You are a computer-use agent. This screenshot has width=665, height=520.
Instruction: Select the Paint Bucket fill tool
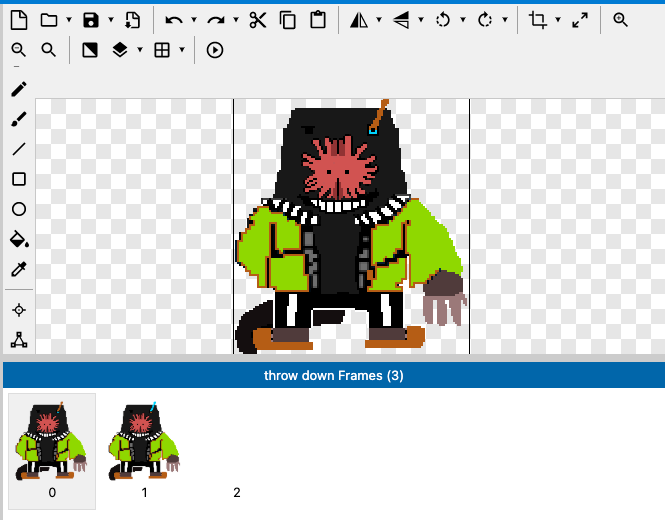pos(19,239)
